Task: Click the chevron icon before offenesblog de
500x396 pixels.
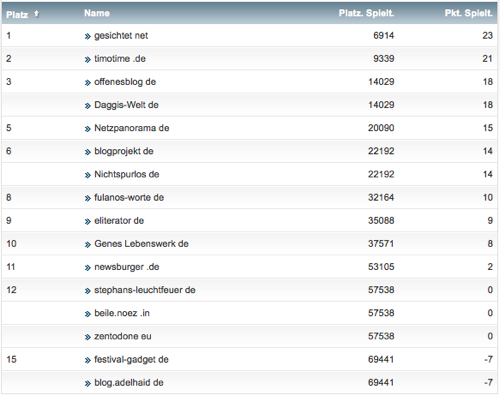Action: tap(88, 83)
